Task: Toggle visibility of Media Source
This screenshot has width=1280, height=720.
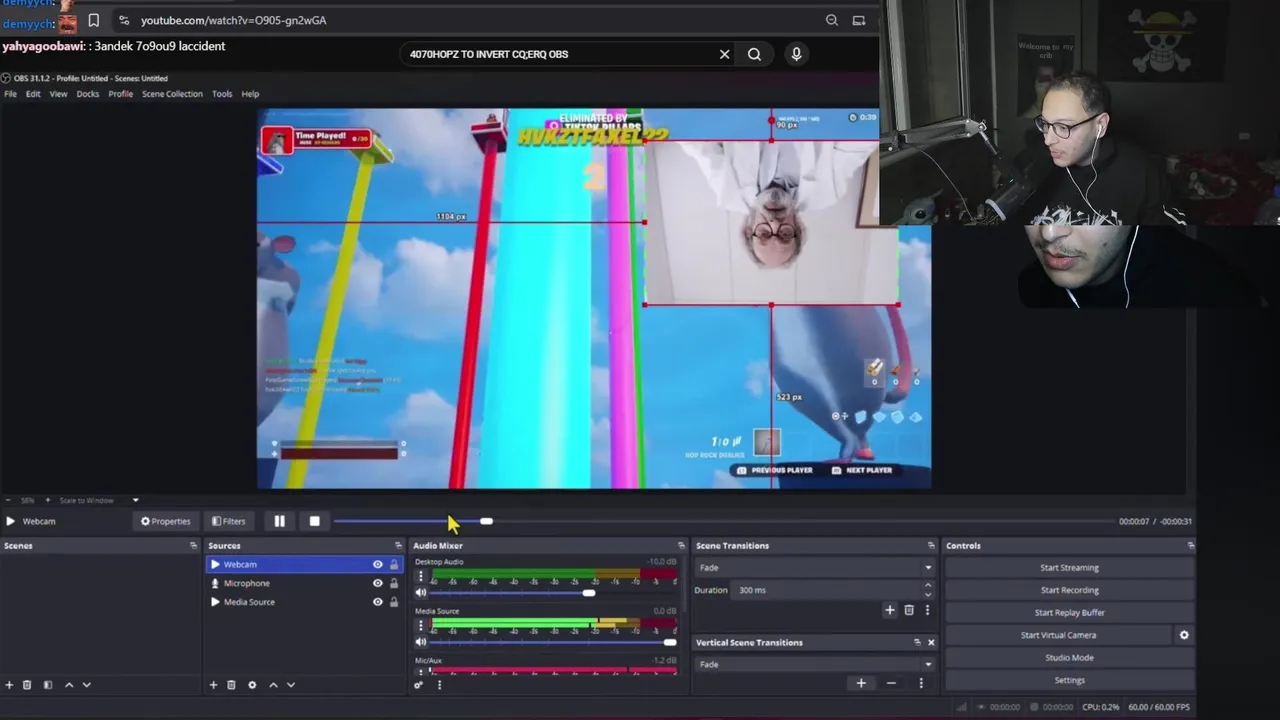Action: pyautogui.click(x=378, y=602)
